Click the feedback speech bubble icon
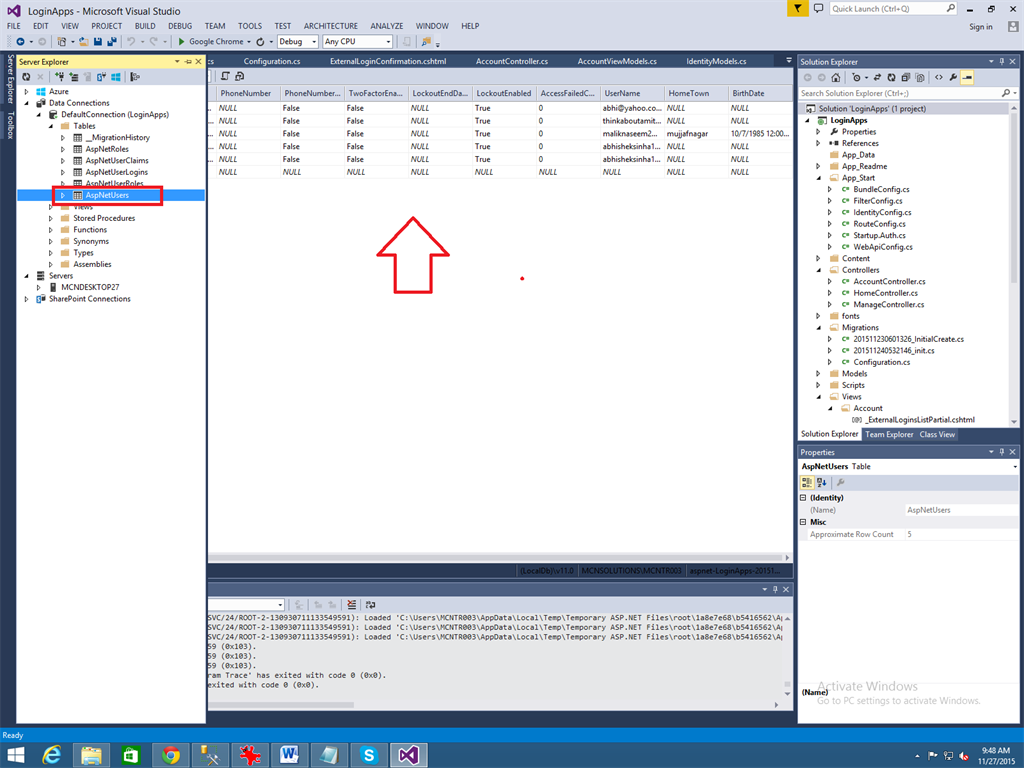Screen dimensions: 1024x768 click(818, 8)
